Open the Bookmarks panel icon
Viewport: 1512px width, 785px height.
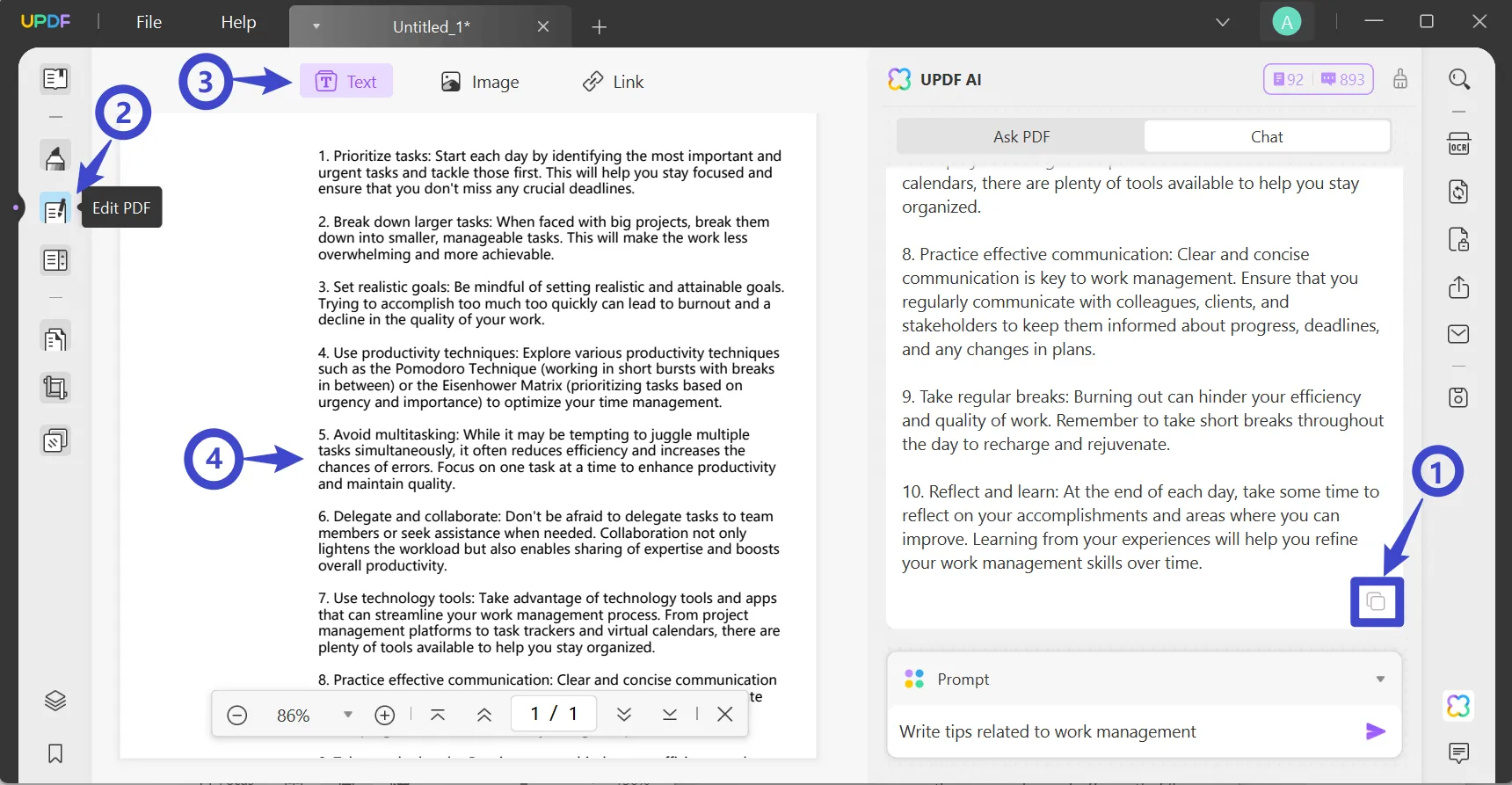pos(55,753)
